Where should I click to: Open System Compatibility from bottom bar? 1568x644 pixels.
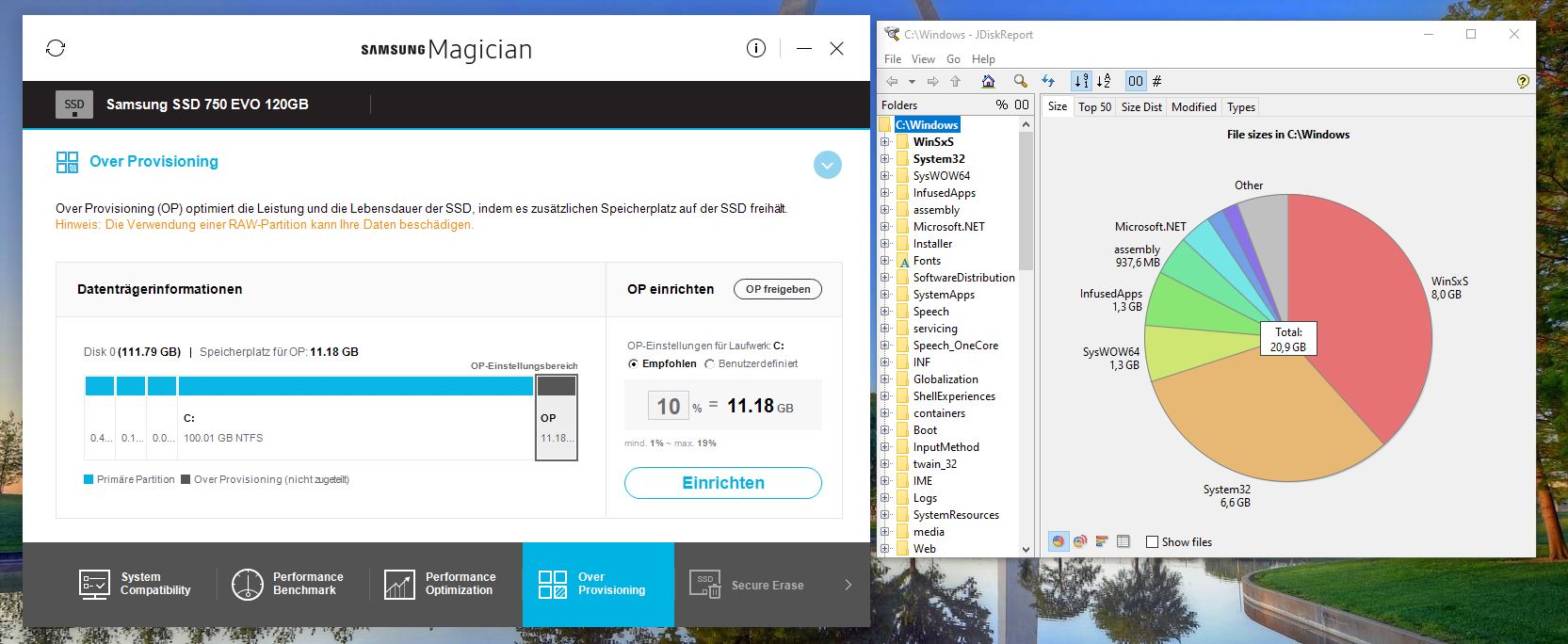tap(135, 584)
